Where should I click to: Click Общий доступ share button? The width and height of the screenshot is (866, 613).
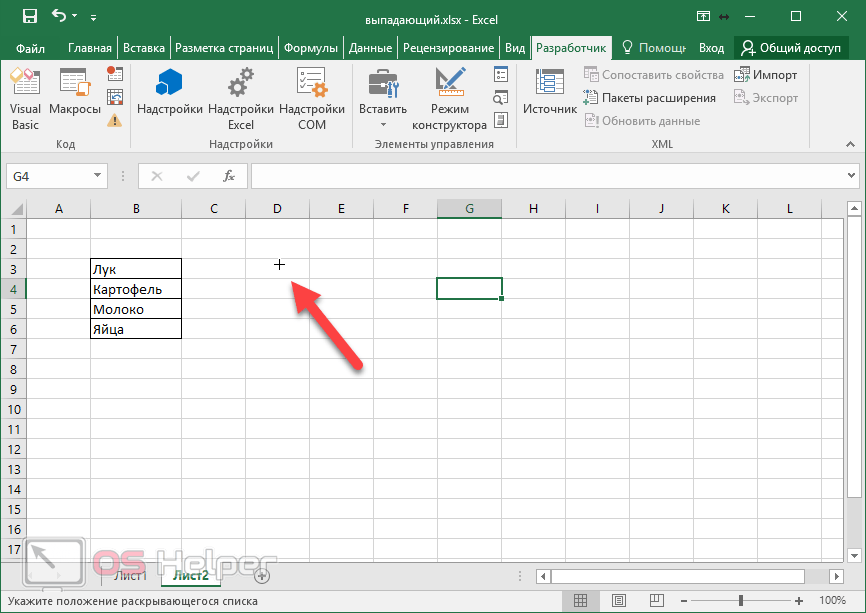791,48
